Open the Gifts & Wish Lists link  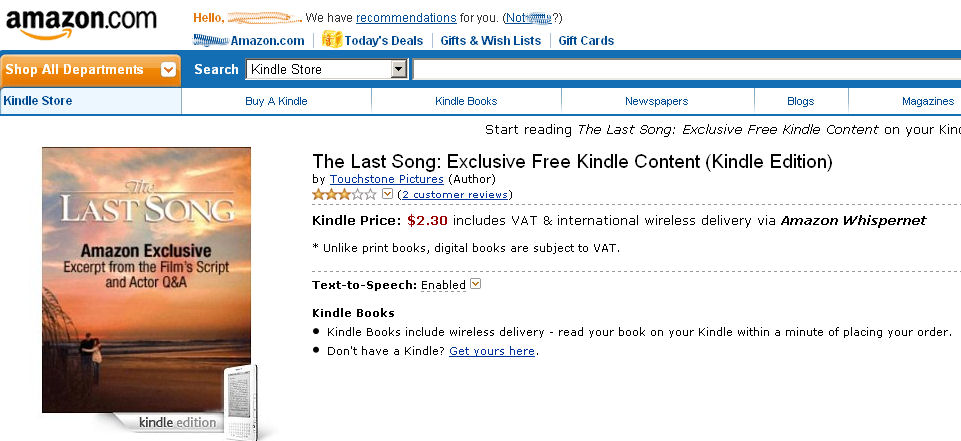point(490,41)
